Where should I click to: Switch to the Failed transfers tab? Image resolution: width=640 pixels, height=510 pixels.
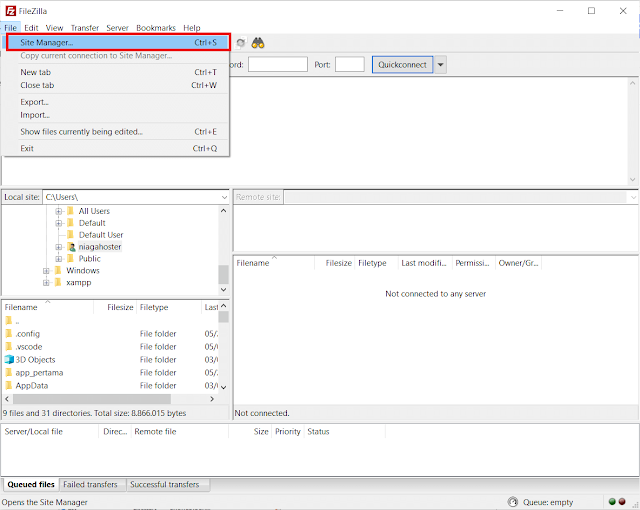click(90, 485)
